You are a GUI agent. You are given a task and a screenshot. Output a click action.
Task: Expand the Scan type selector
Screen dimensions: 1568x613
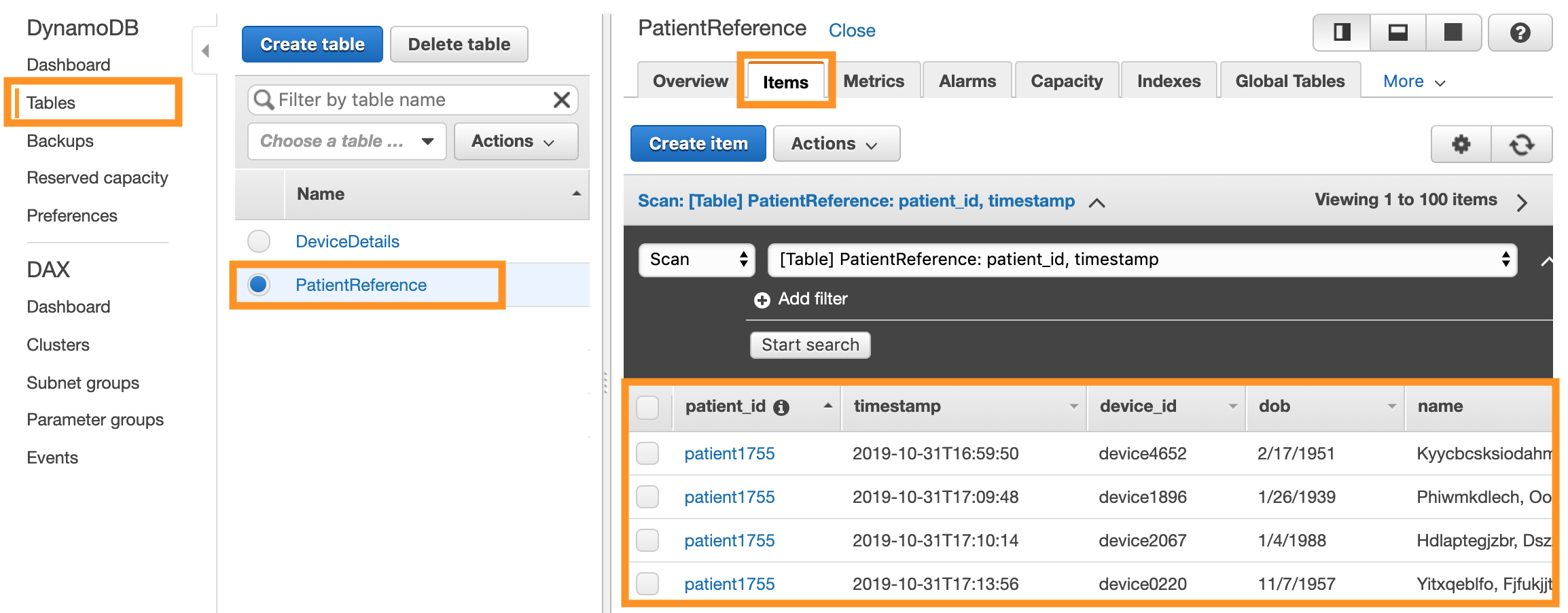coord(696,260)
